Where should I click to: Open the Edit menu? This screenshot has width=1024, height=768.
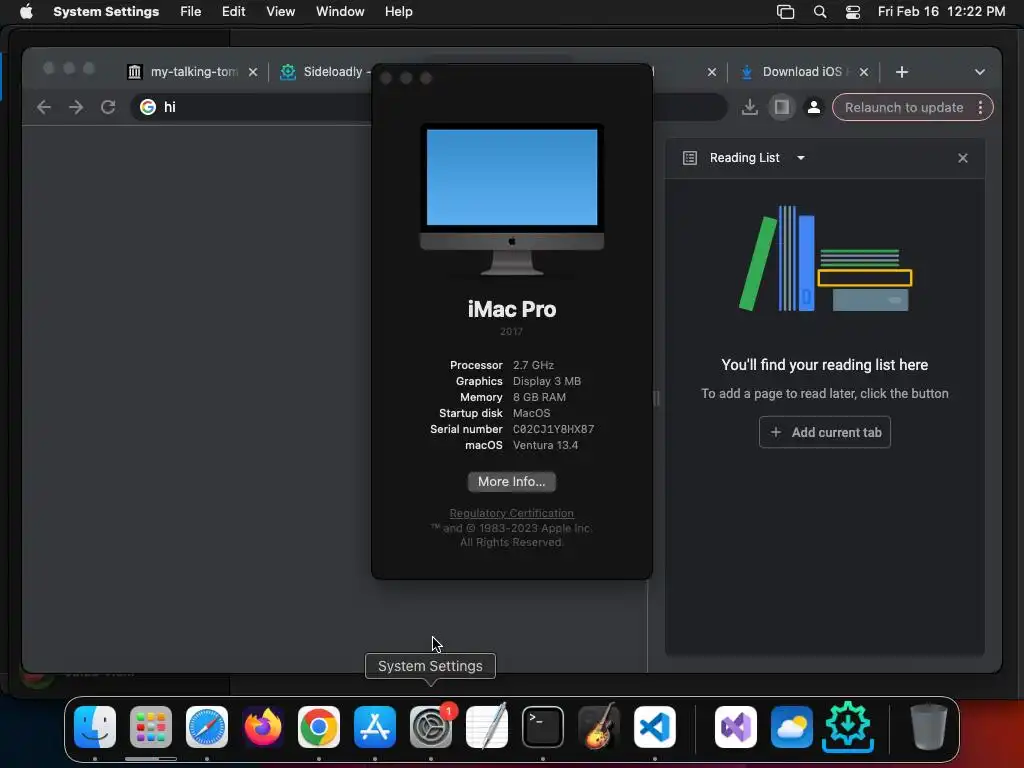pyautogui.click(x=233, y=12)
